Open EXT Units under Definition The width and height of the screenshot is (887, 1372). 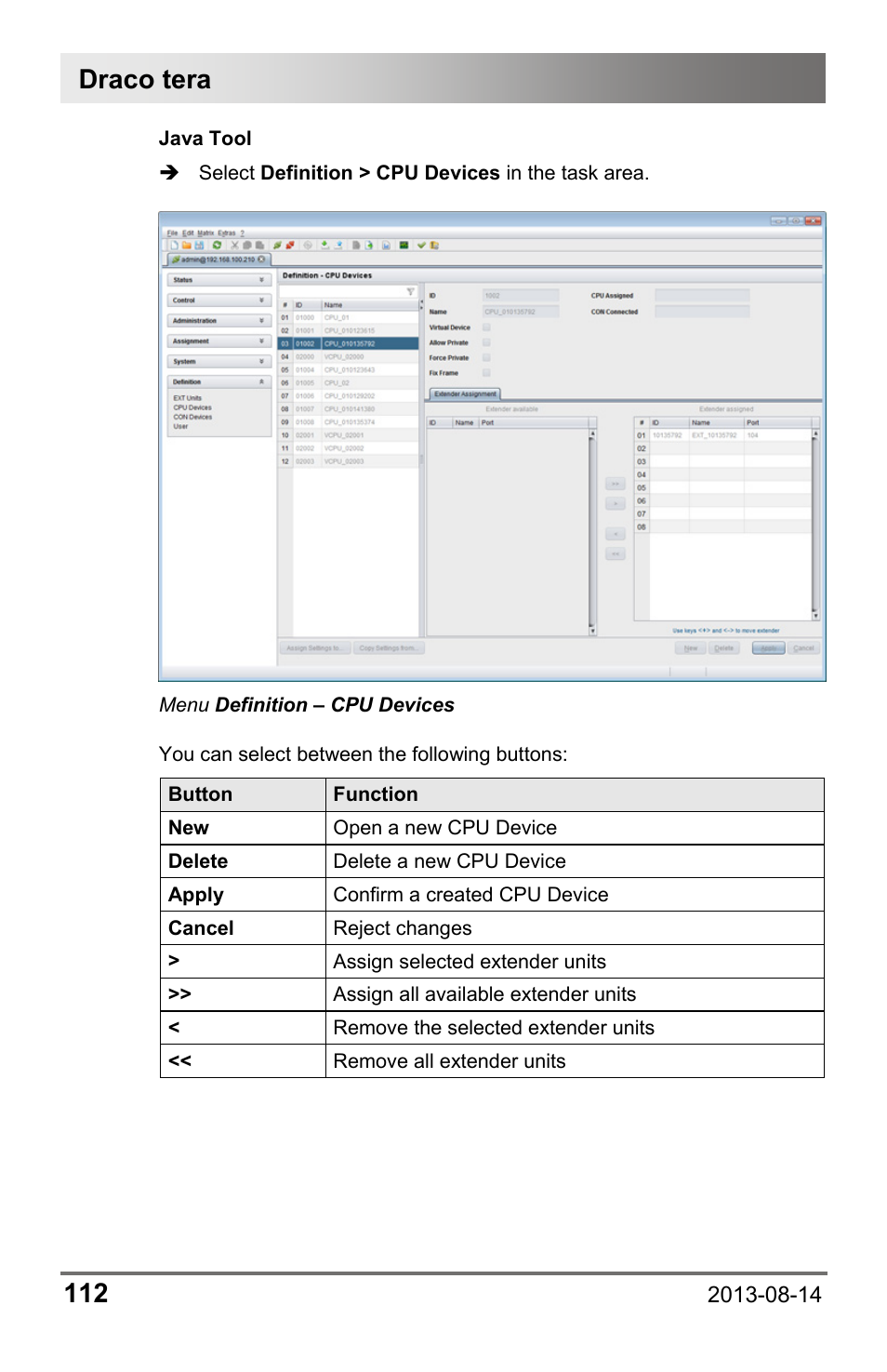tap(187, 398)
